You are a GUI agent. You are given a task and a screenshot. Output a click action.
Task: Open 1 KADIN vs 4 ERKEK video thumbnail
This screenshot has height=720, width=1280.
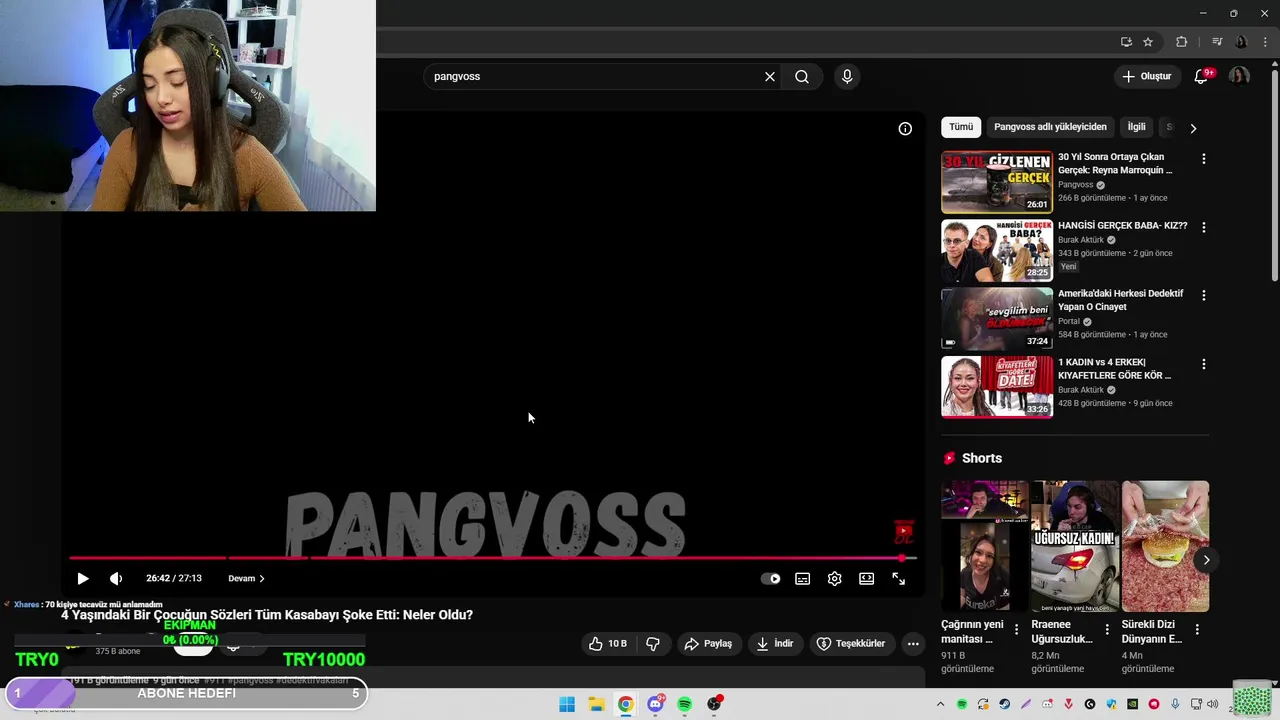pyautogui.click(x=997, y=387)
